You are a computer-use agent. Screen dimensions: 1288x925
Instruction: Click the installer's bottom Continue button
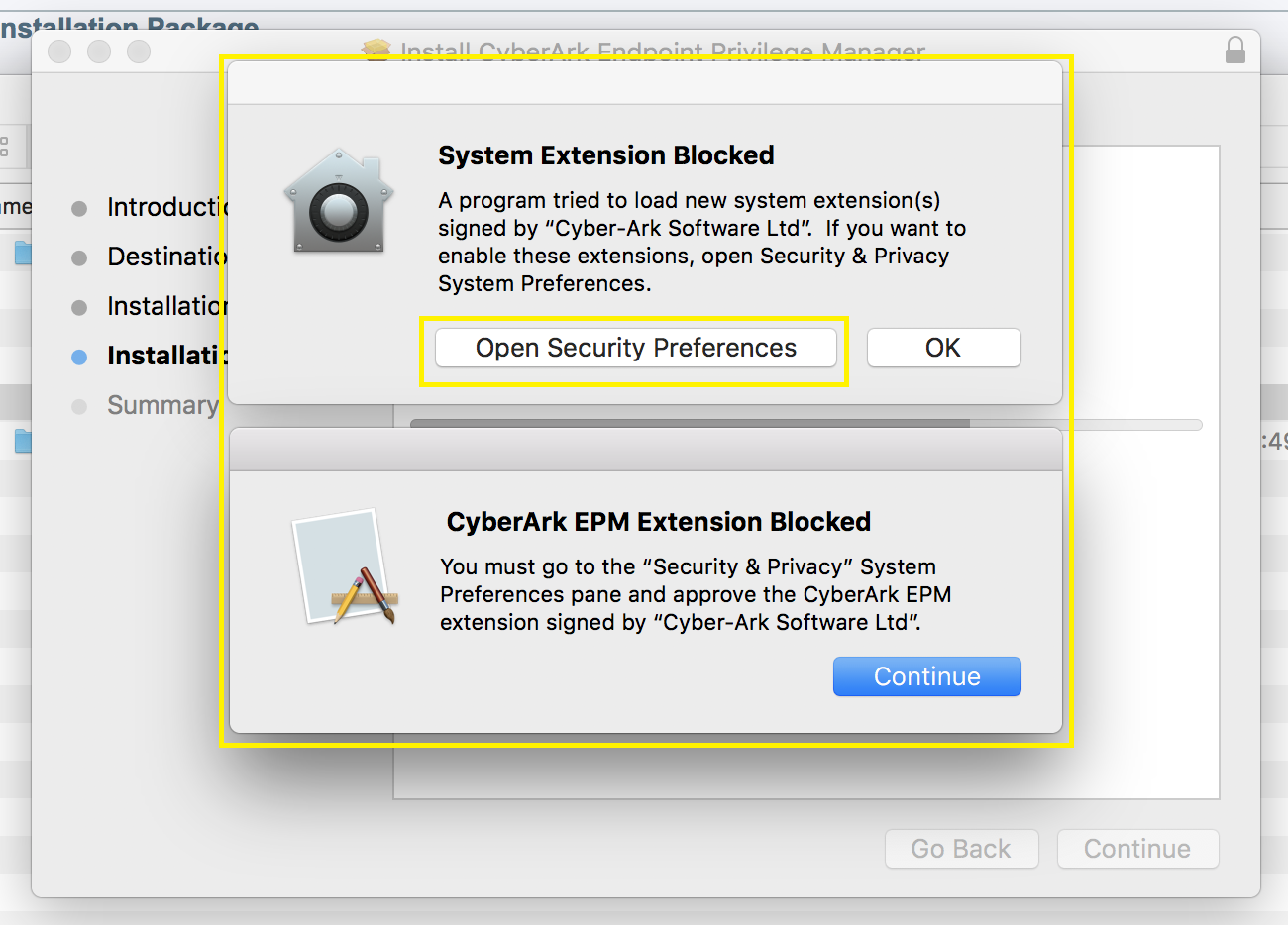click(1136, 849)
